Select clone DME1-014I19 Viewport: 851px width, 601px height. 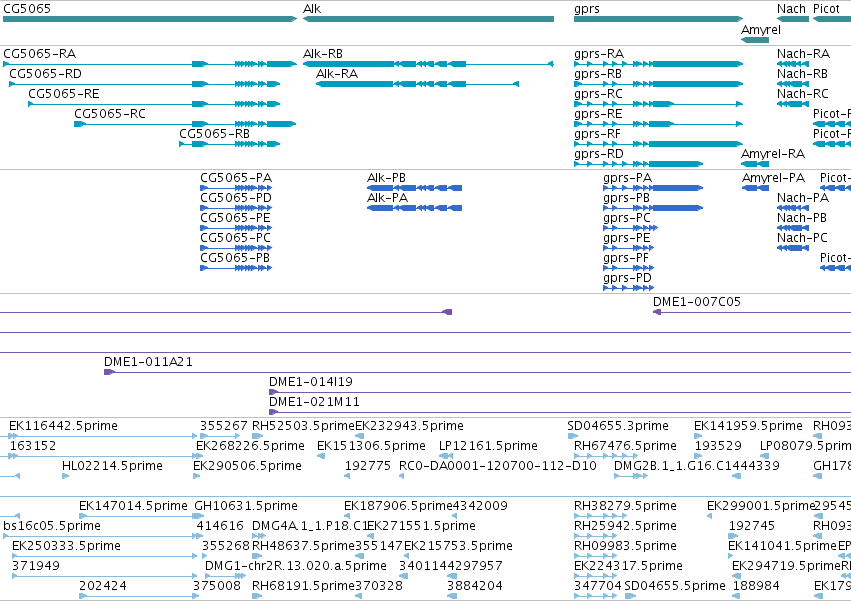560,392
